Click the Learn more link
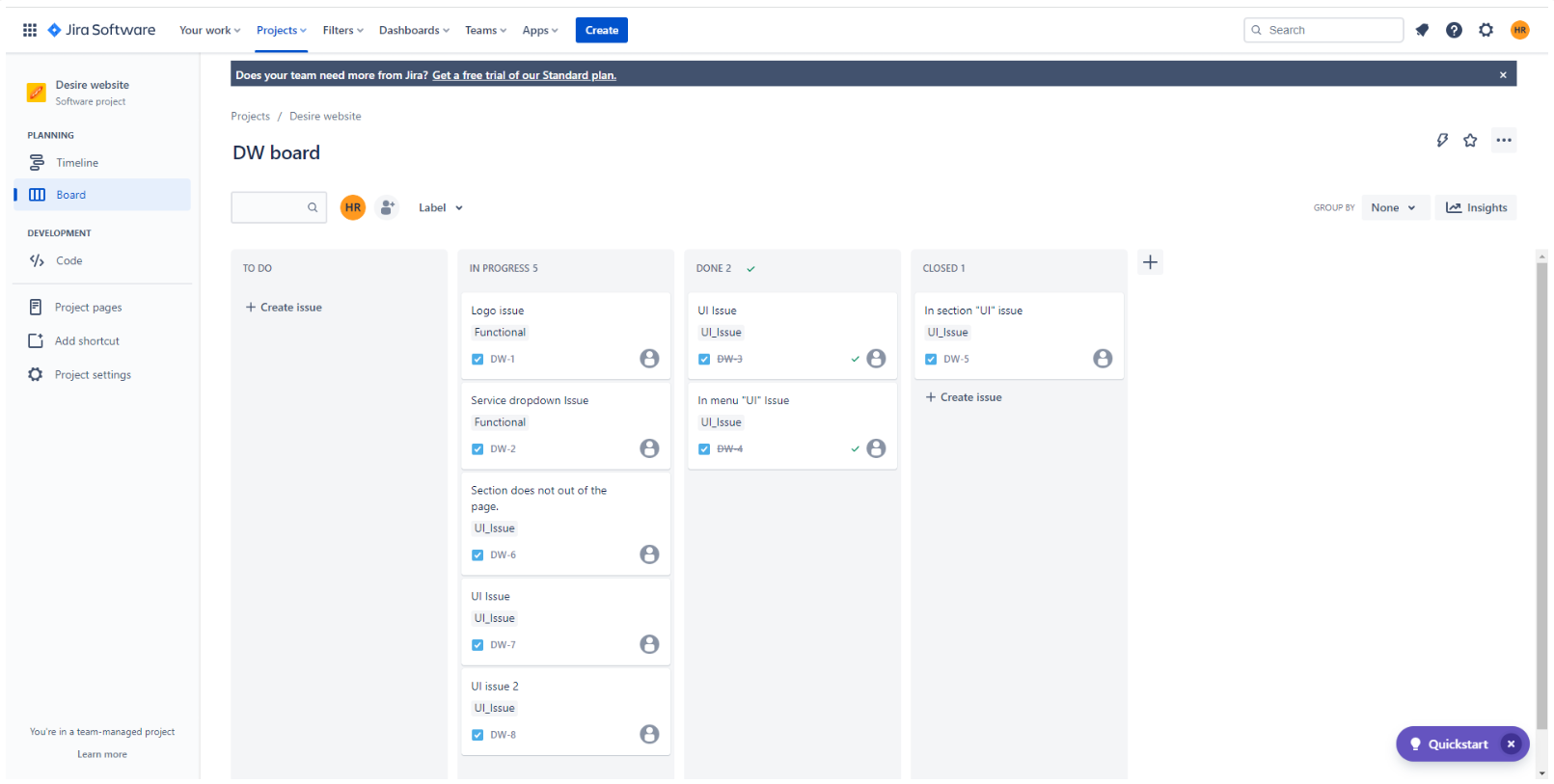This screenshot has height=784, width=1554. click(x=102, y=754)
